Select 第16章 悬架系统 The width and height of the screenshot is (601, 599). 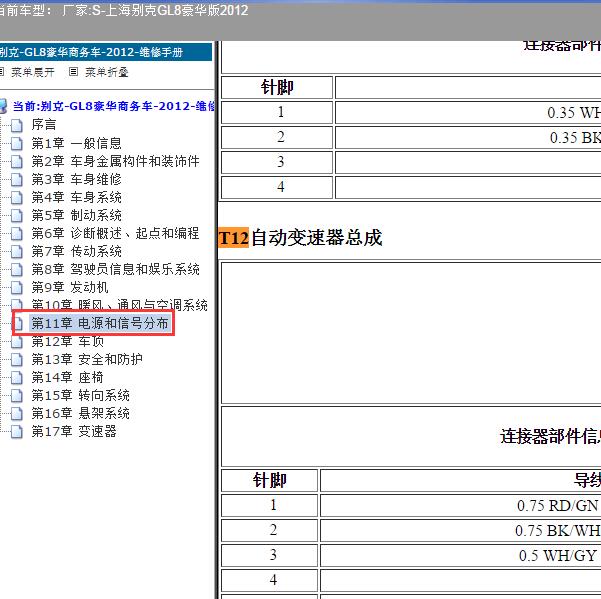[80, 414]
